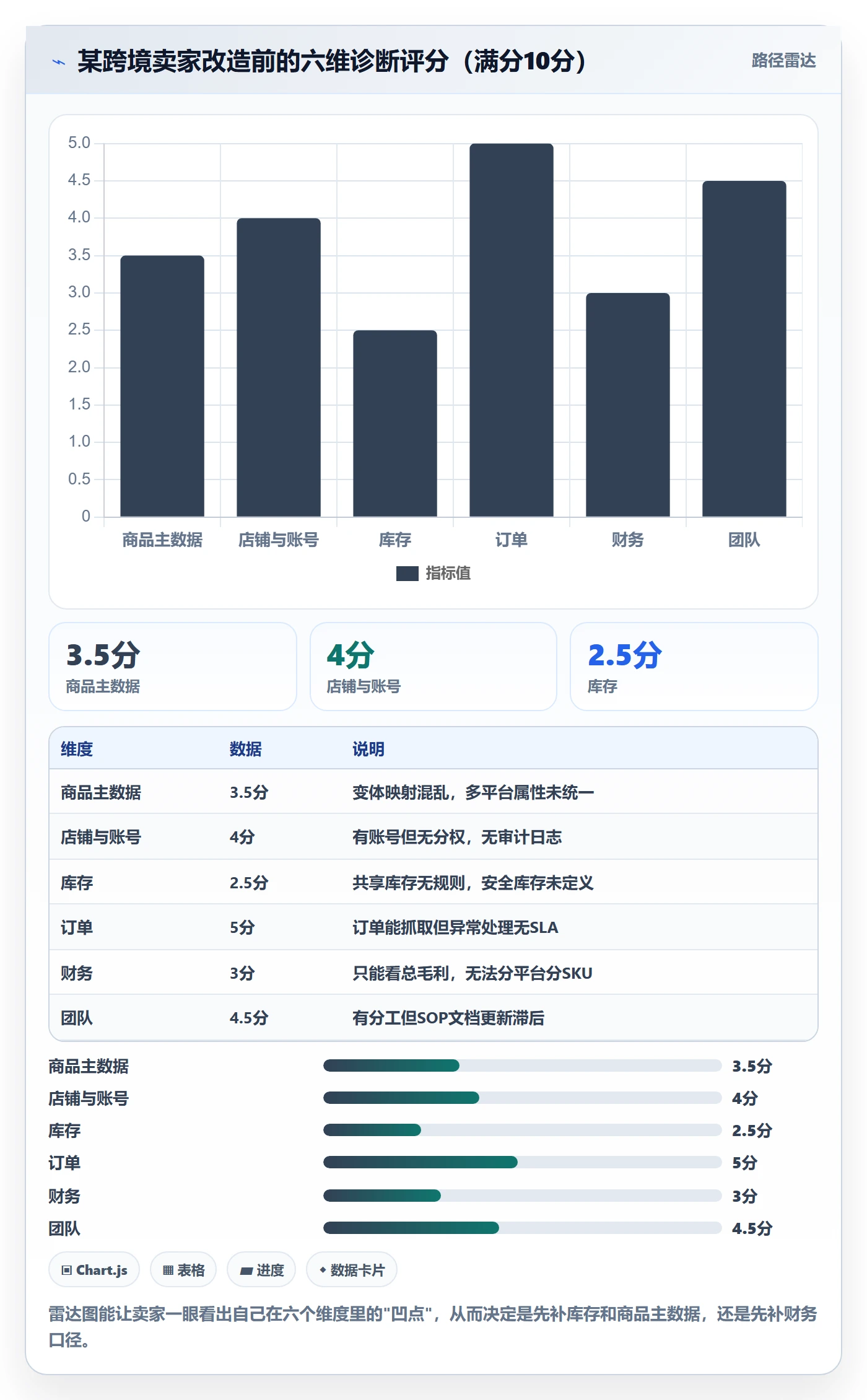Click the 数据卡片 tag chip

pyautogui.click(x=352, y=1270)
